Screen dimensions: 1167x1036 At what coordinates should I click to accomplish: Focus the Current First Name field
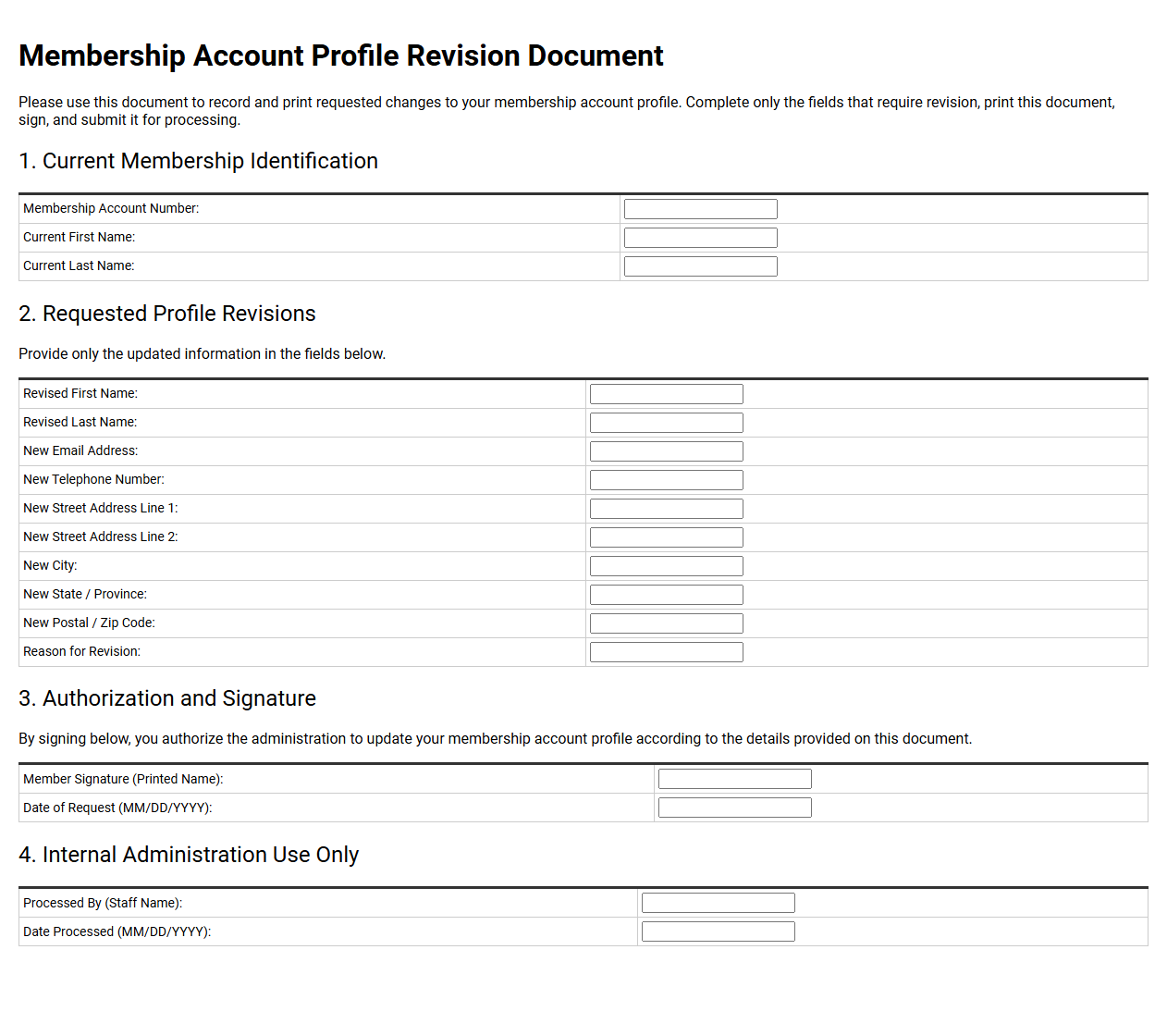[x=701, y=238]
